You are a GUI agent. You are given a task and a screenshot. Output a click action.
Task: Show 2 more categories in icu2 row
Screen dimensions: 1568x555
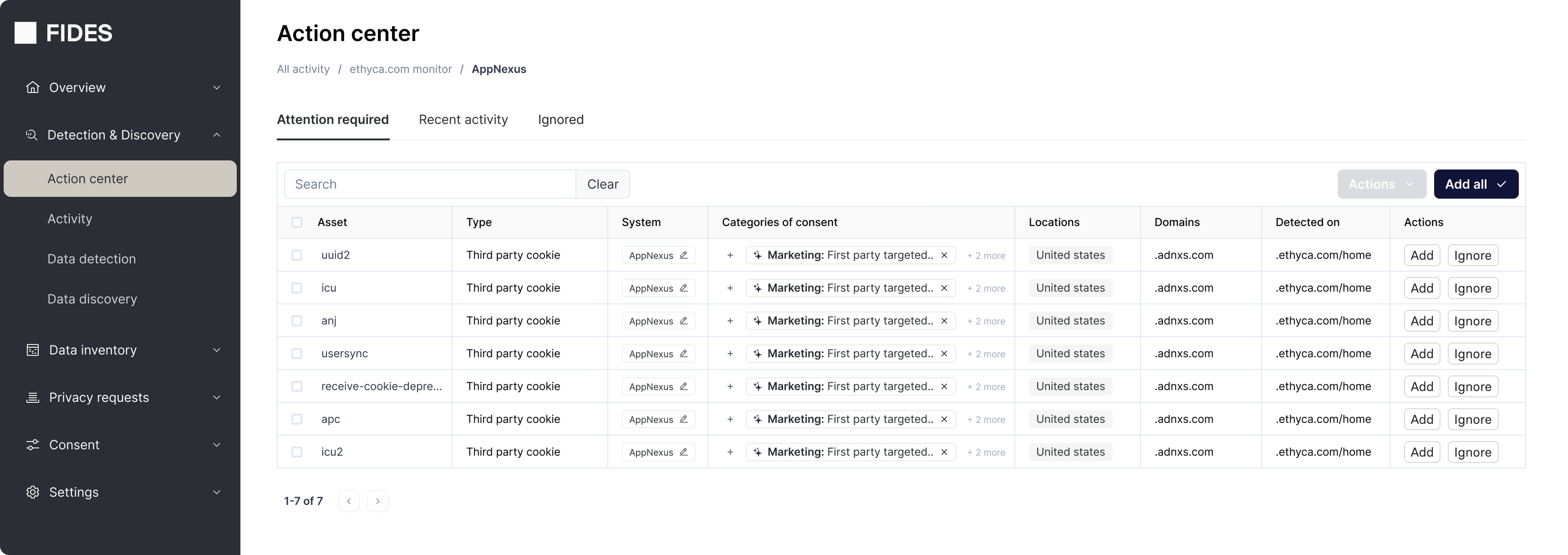coord(986,452)
